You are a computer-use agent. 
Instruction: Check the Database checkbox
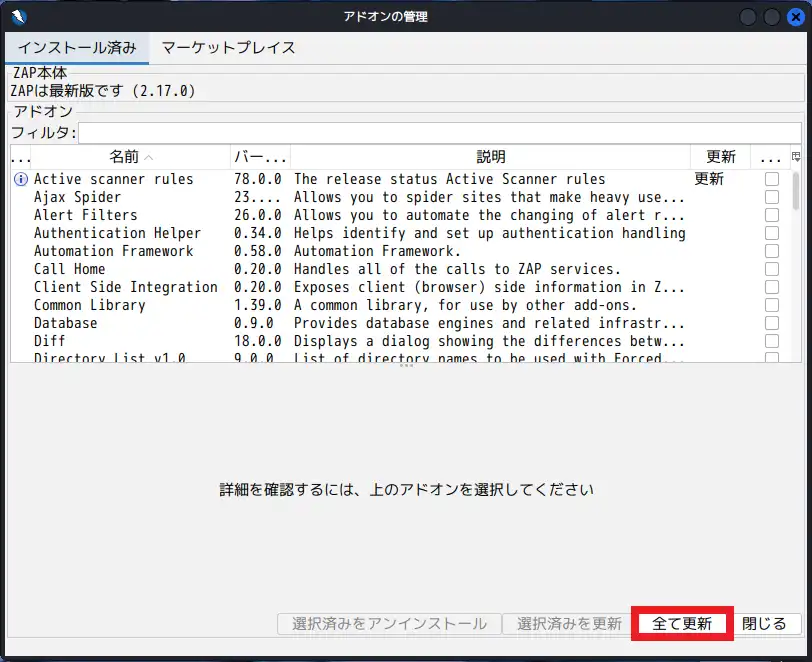771,323
